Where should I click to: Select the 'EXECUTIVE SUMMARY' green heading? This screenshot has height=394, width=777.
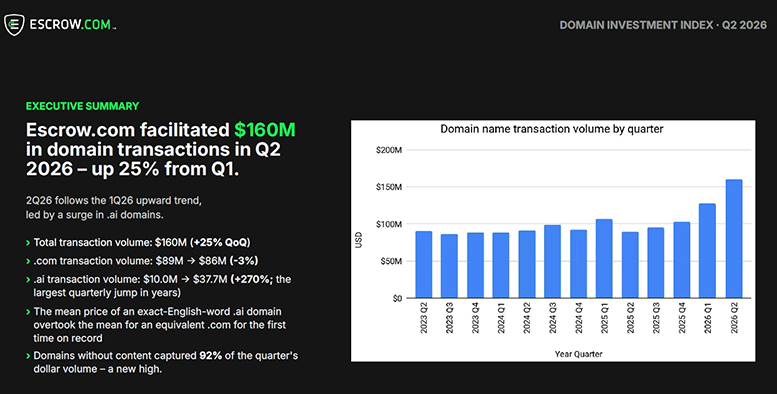coord(82,106)
